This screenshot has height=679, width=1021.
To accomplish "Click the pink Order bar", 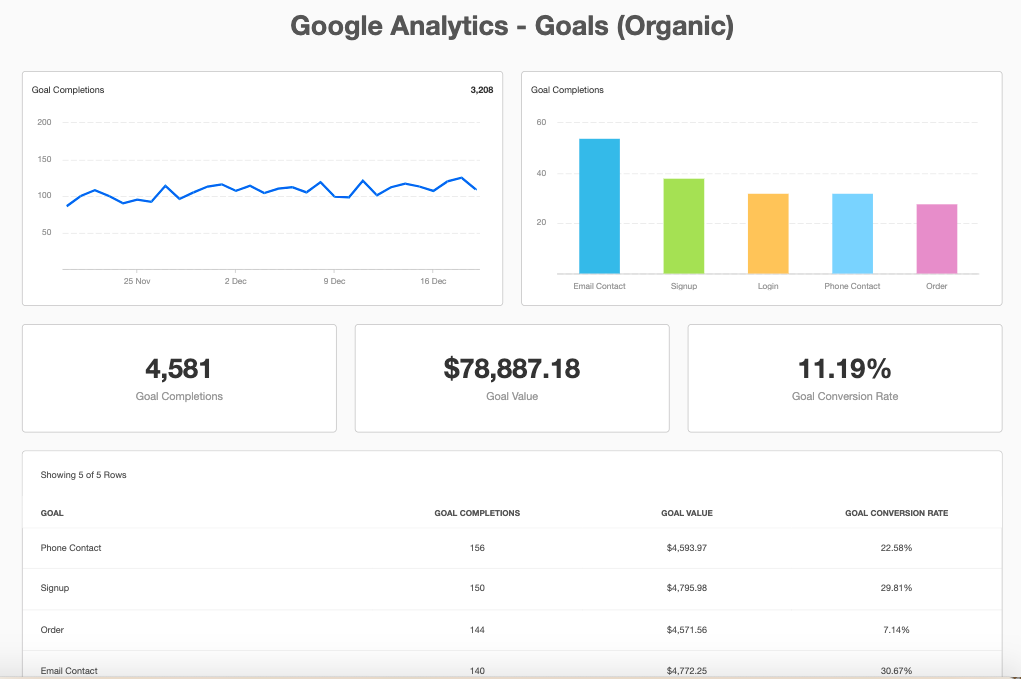I will click(x=936, y=239).
